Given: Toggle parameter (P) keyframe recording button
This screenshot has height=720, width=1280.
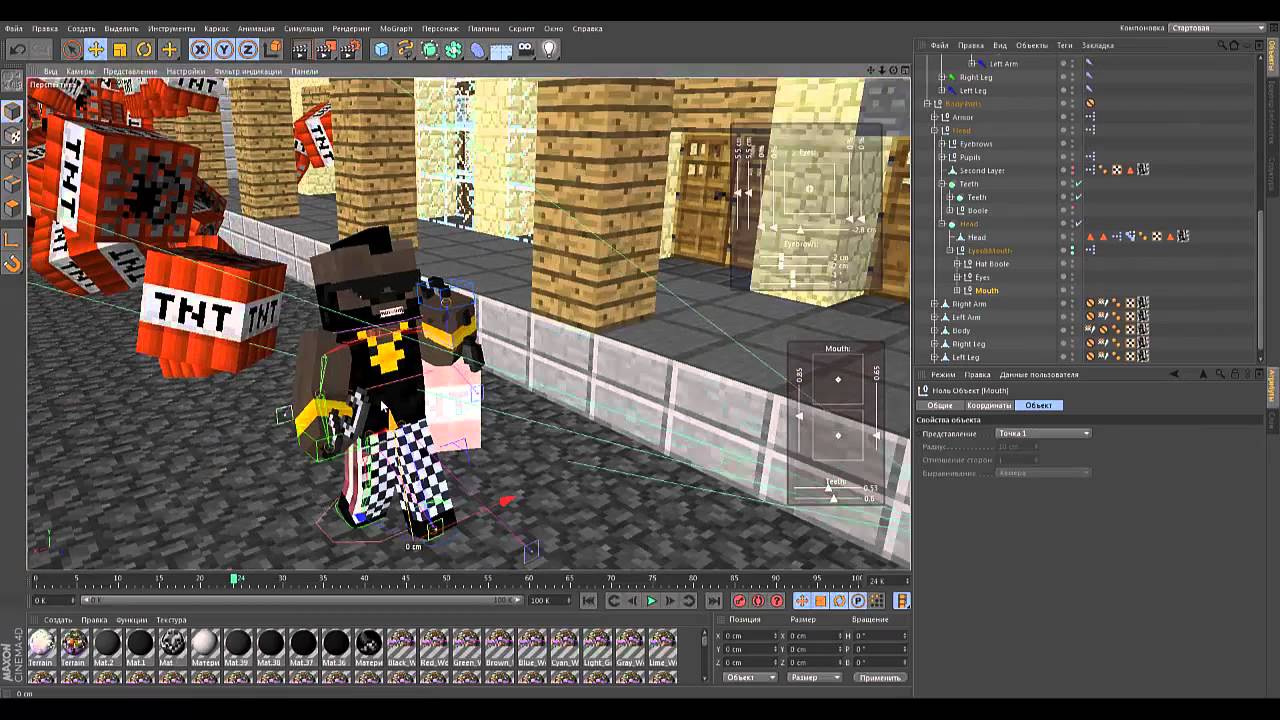Looking at the screenshot, I should point(858,601).
